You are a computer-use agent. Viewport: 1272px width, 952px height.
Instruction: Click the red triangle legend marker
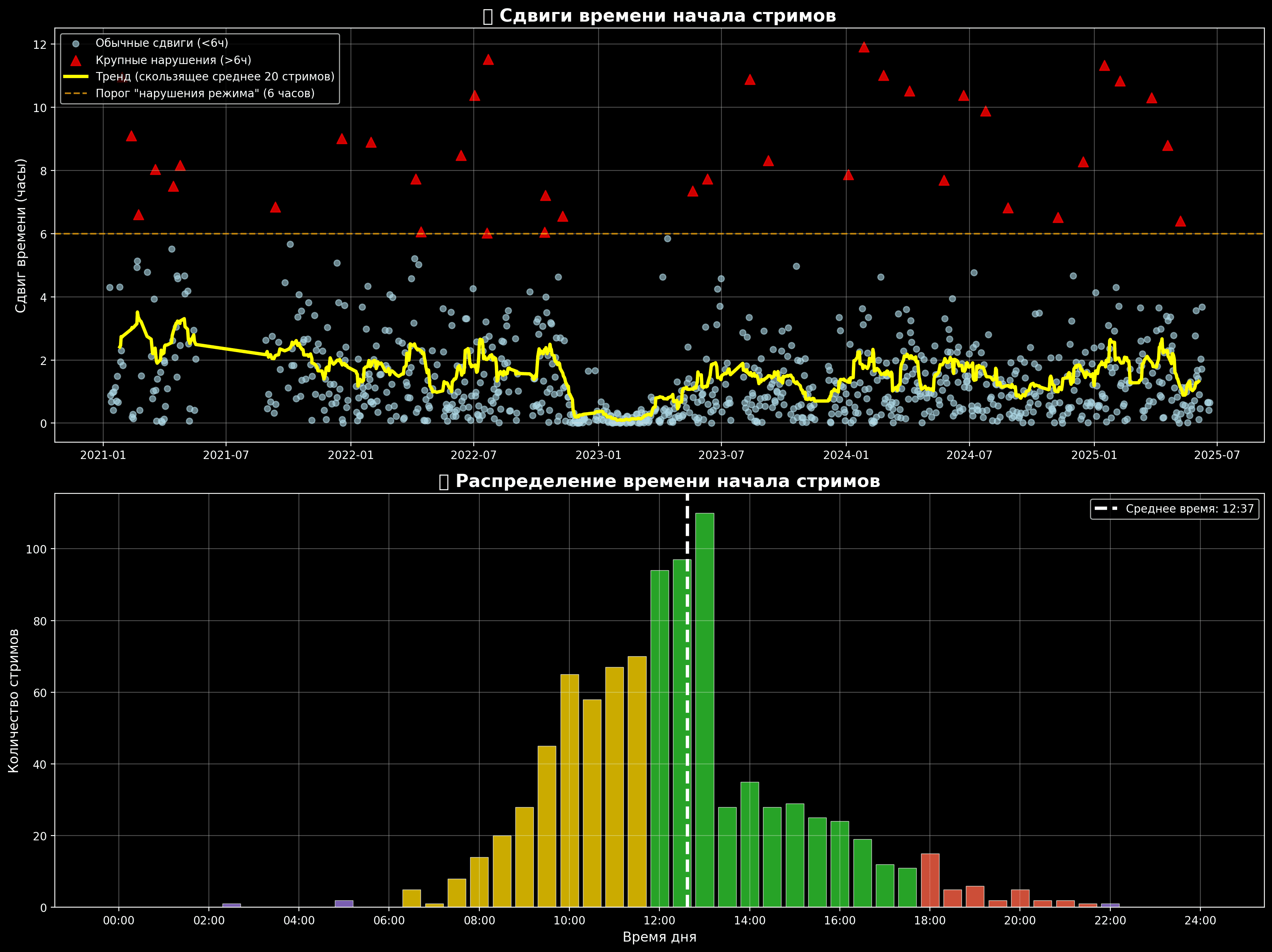point(75,60)
